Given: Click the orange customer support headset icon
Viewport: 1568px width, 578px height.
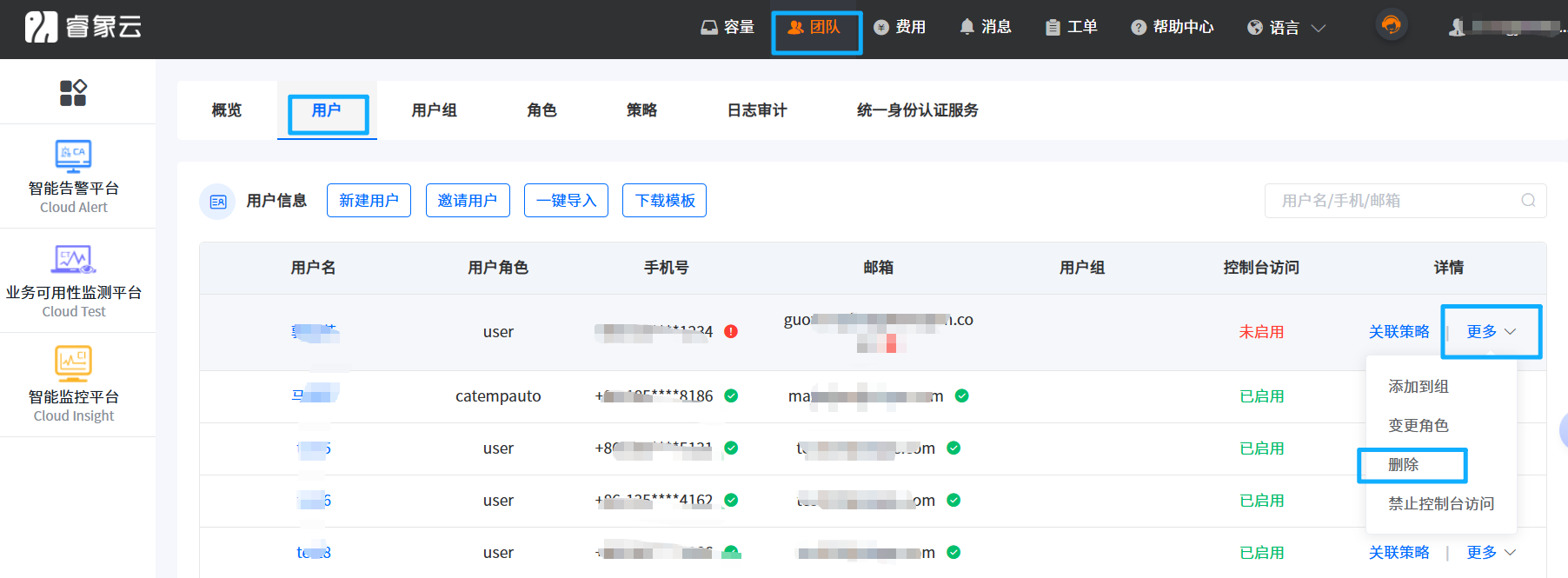Looking at the screenshot, I should (x=1391, y=25).
